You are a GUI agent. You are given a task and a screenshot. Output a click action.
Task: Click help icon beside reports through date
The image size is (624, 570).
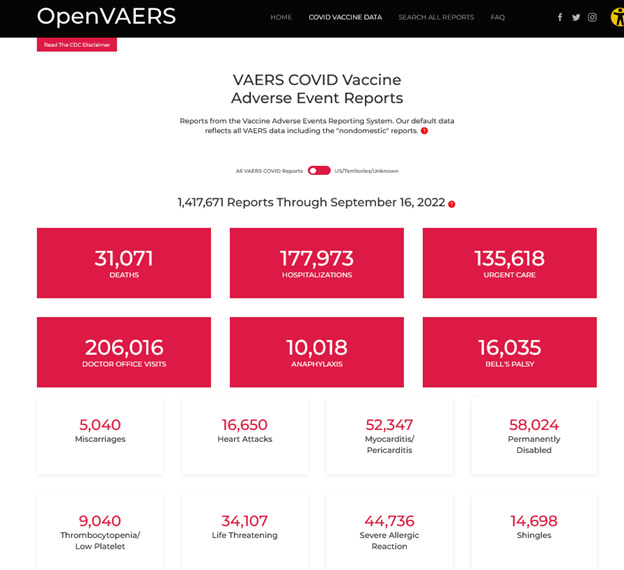(451, 204)
